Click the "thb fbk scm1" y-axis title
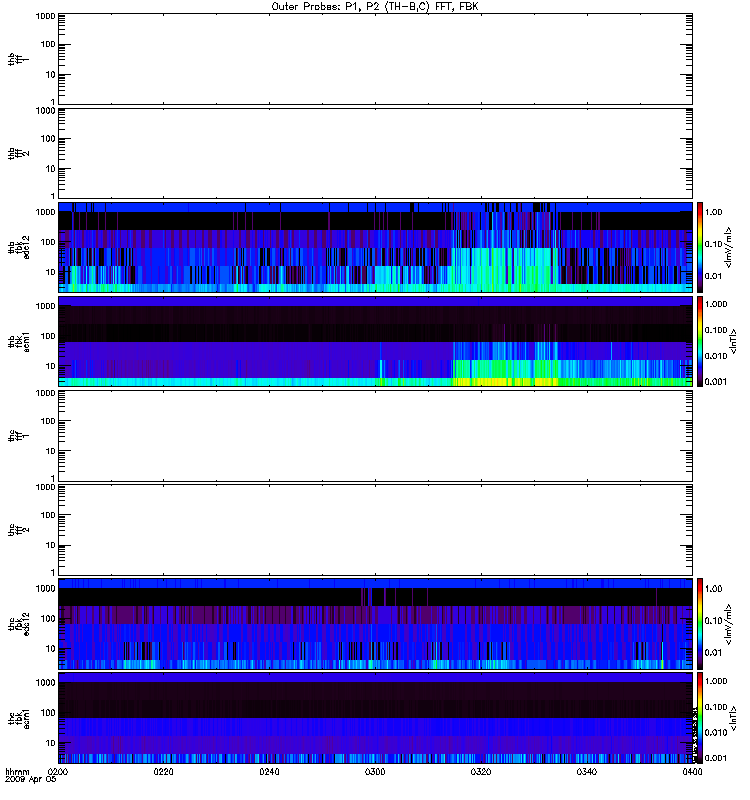750x800 pixels. (x=18, y=341)
